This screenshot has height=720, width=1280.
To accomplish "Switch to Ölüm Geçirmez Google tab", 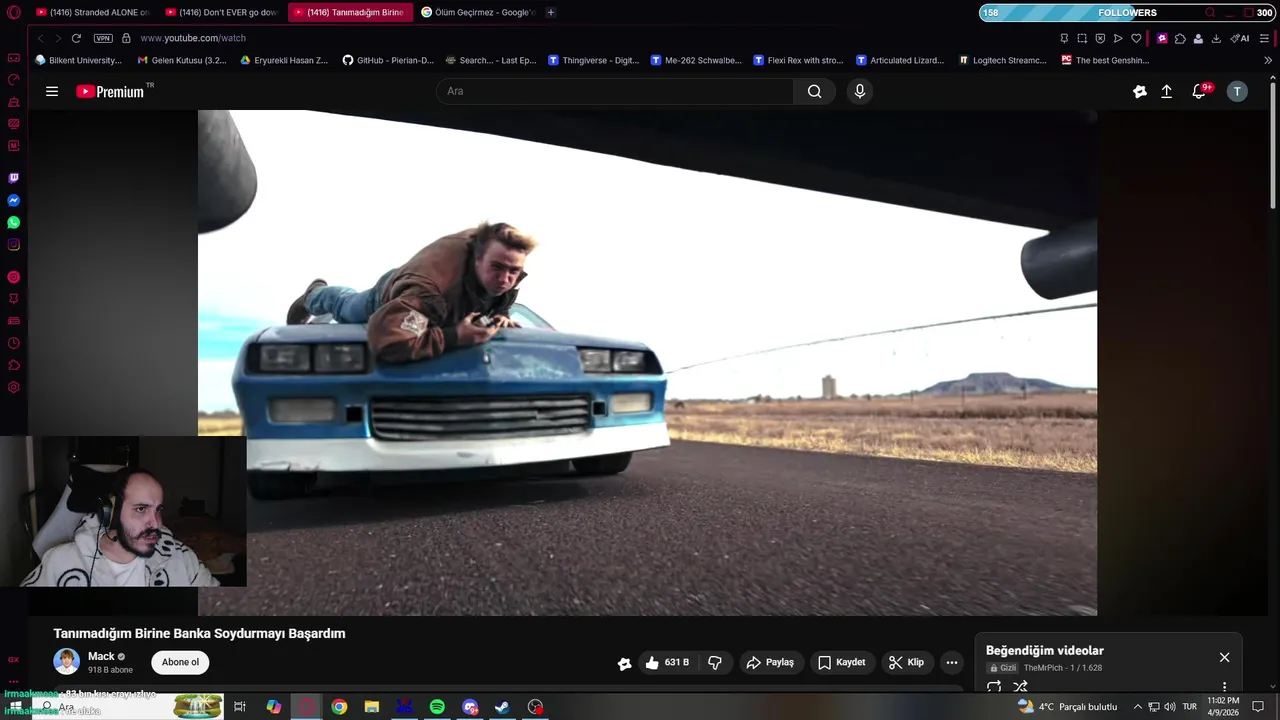I will coord(478,12).
